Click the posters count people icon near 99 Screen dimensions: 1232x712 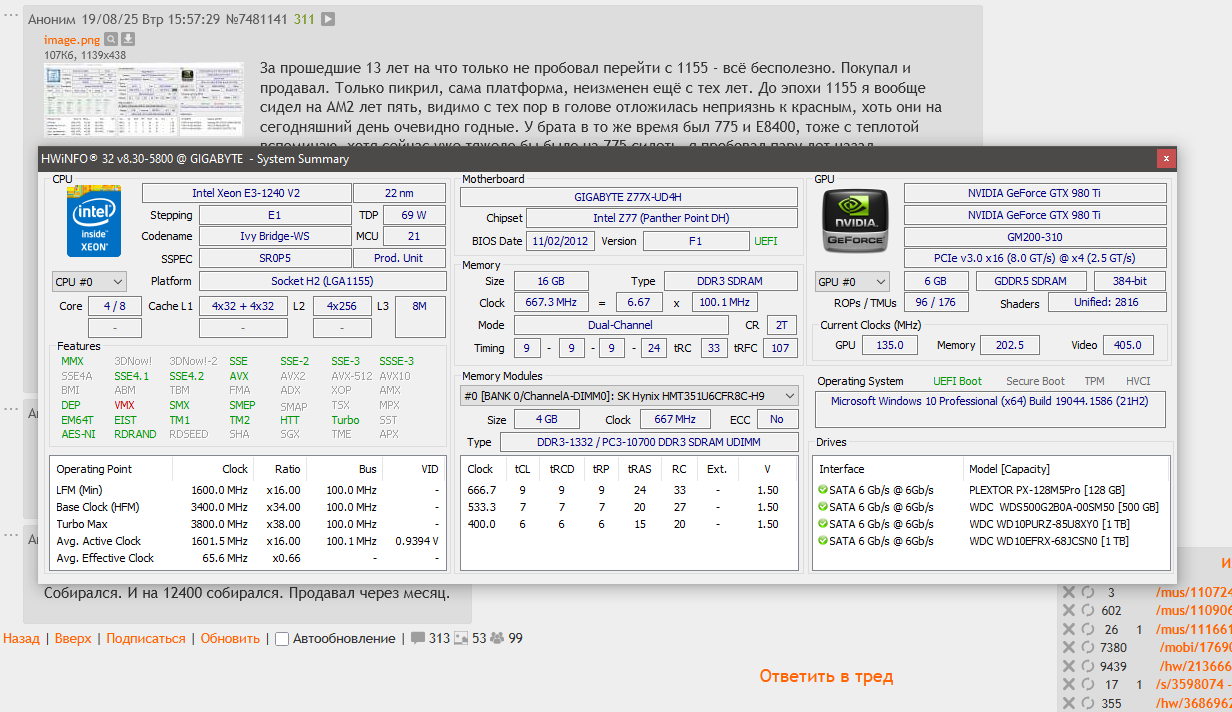click(497, 638)
